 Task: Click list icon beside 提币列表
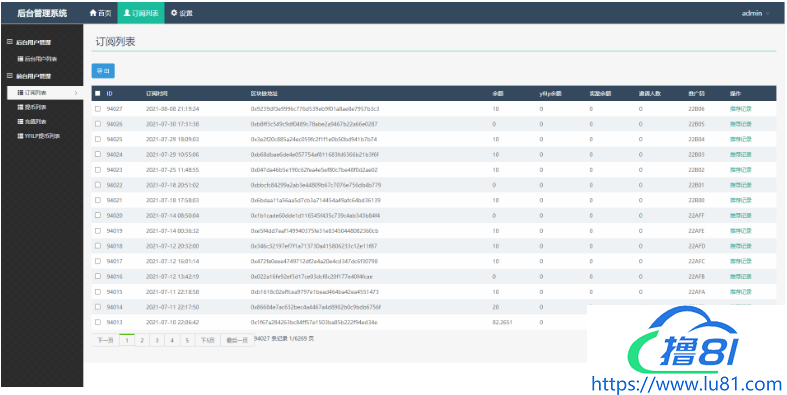(x=21, y=107)
